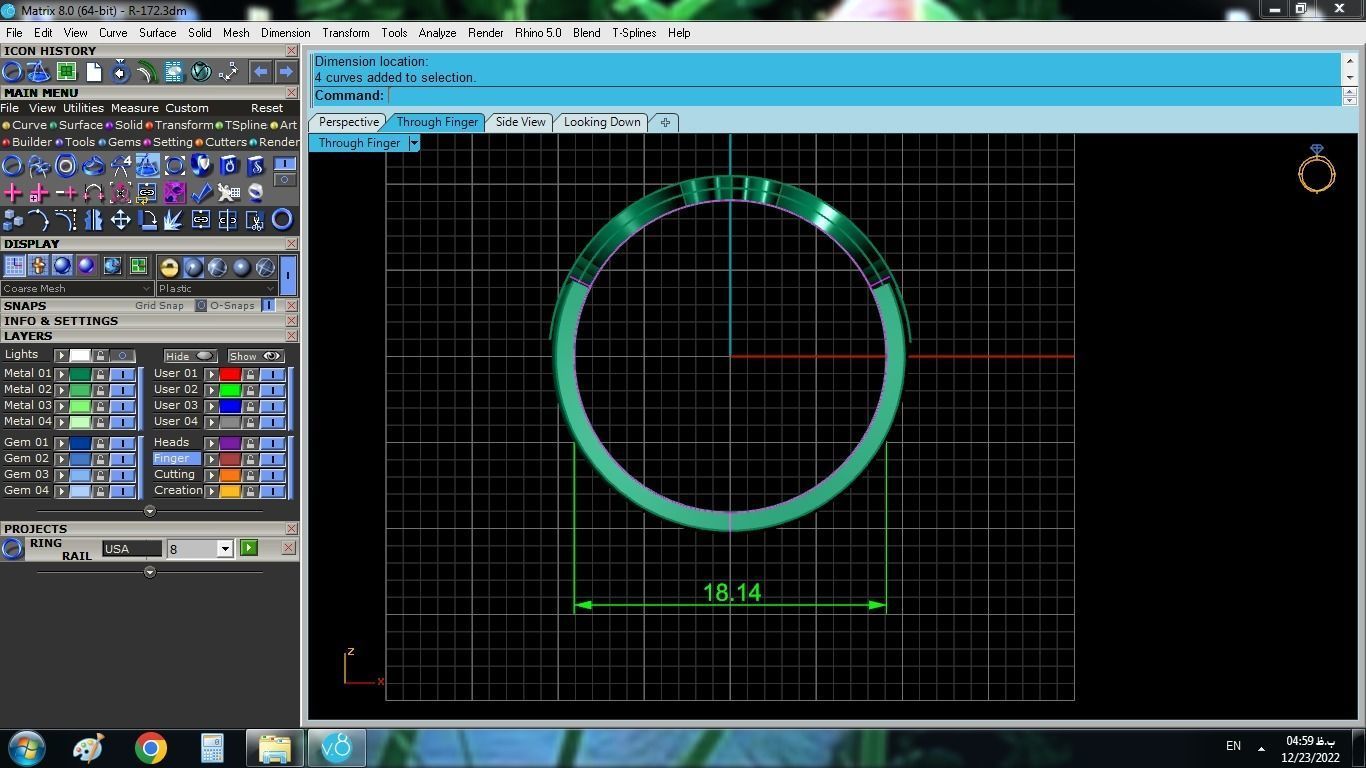Click the explode burst tool icon
The width and height of the screenshot is (1366, 768).
(174, 219)
